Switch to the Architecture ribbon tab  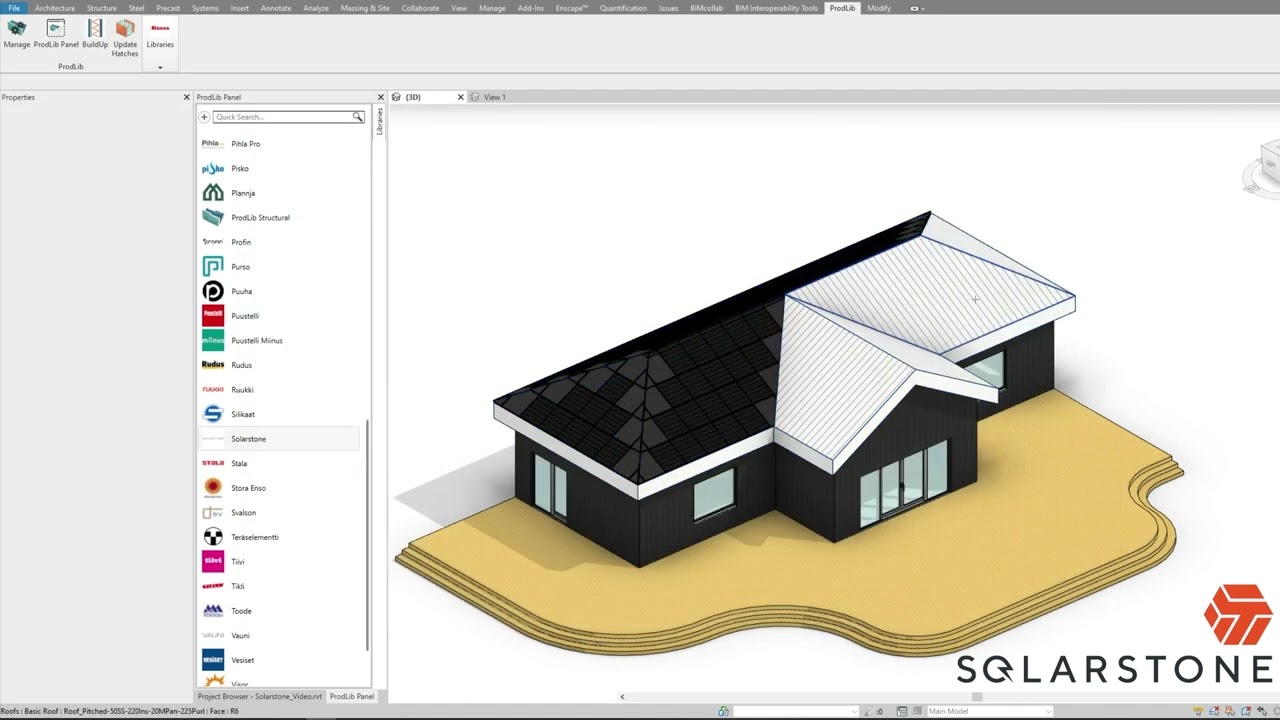click(x=55, y=8)
